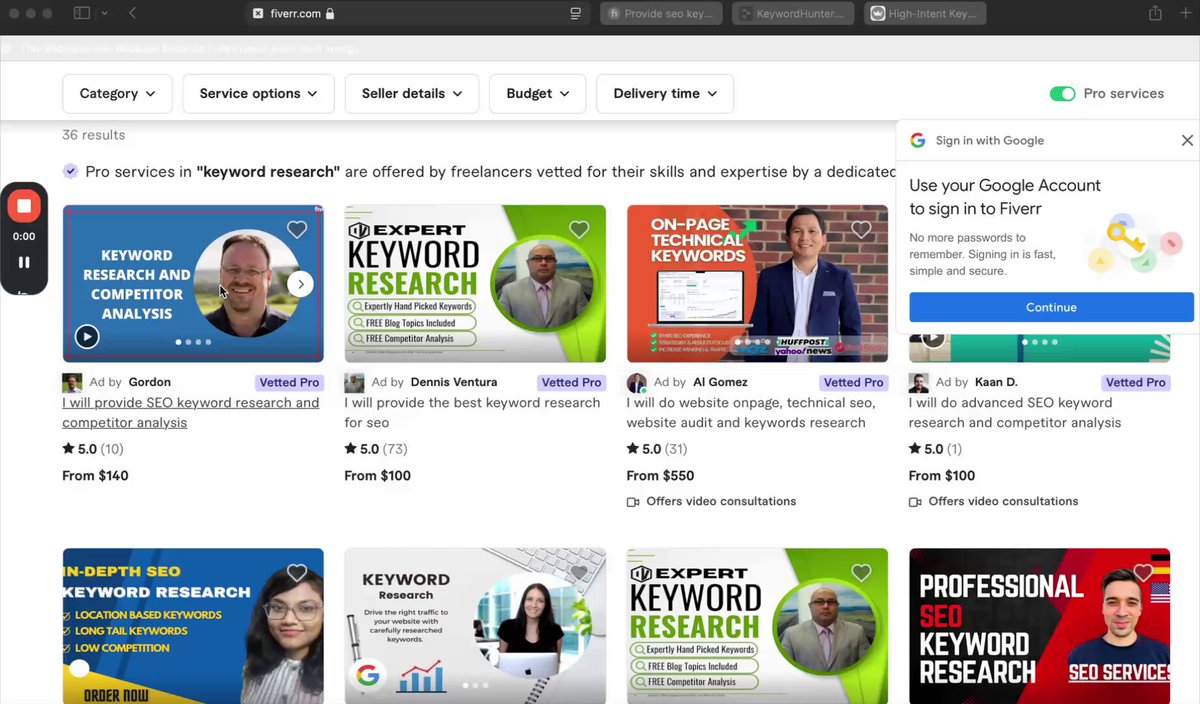The height and width of the screenshot is (704, 1200).
Task: Click the vetted shield icon beside Pro services text
Action: point(70,171)
